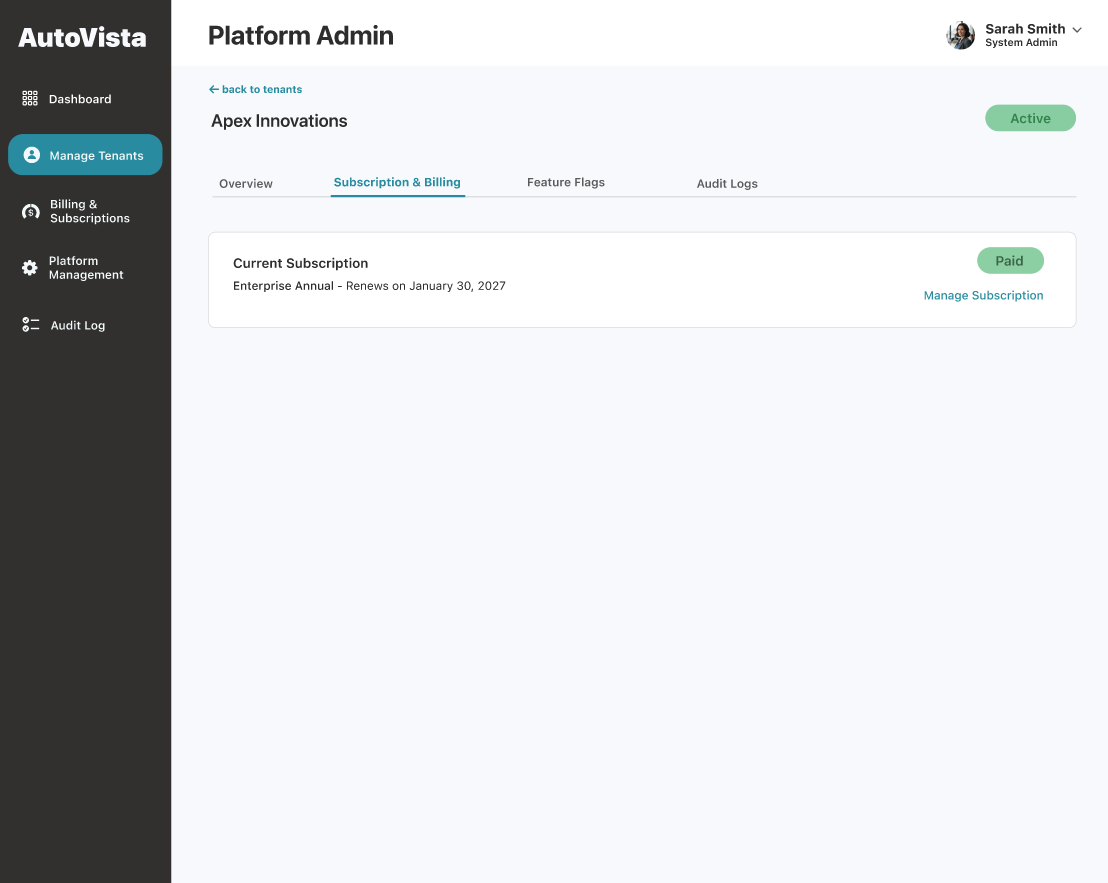Click Sarah Smith's profile avatar
The width and height of the screenshot is (1108, 883).
click(x=960, y=36)
